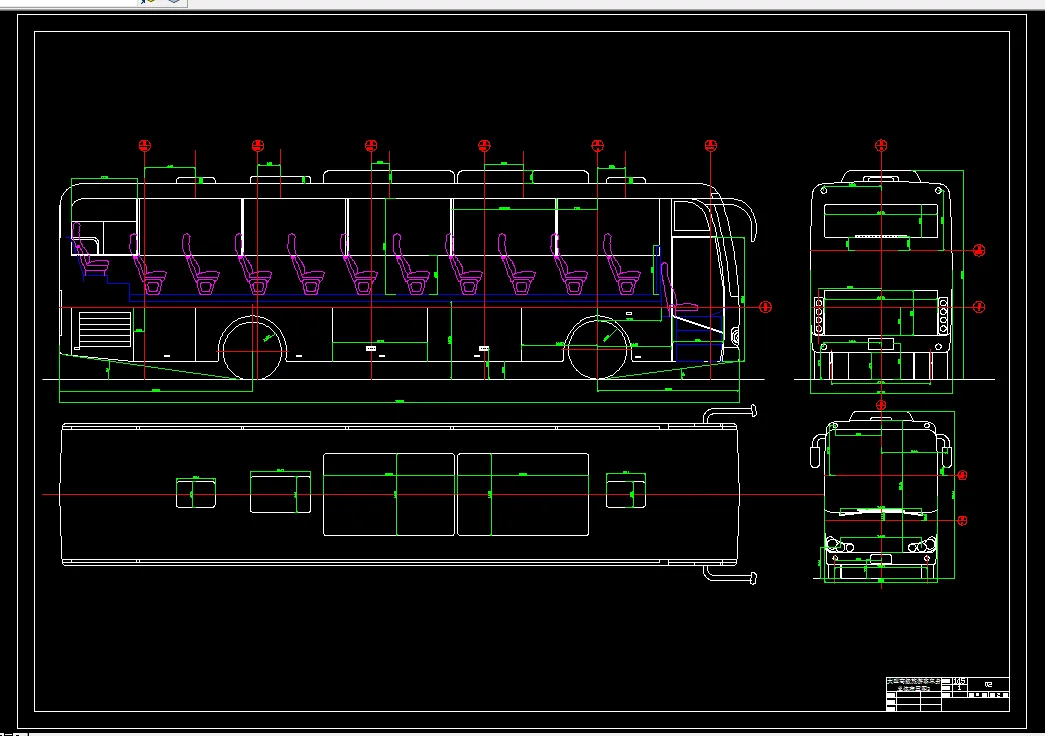Select the smallest rear roof hatch in top view
The height and width of the screenshot is (736, 1045).
196,493
